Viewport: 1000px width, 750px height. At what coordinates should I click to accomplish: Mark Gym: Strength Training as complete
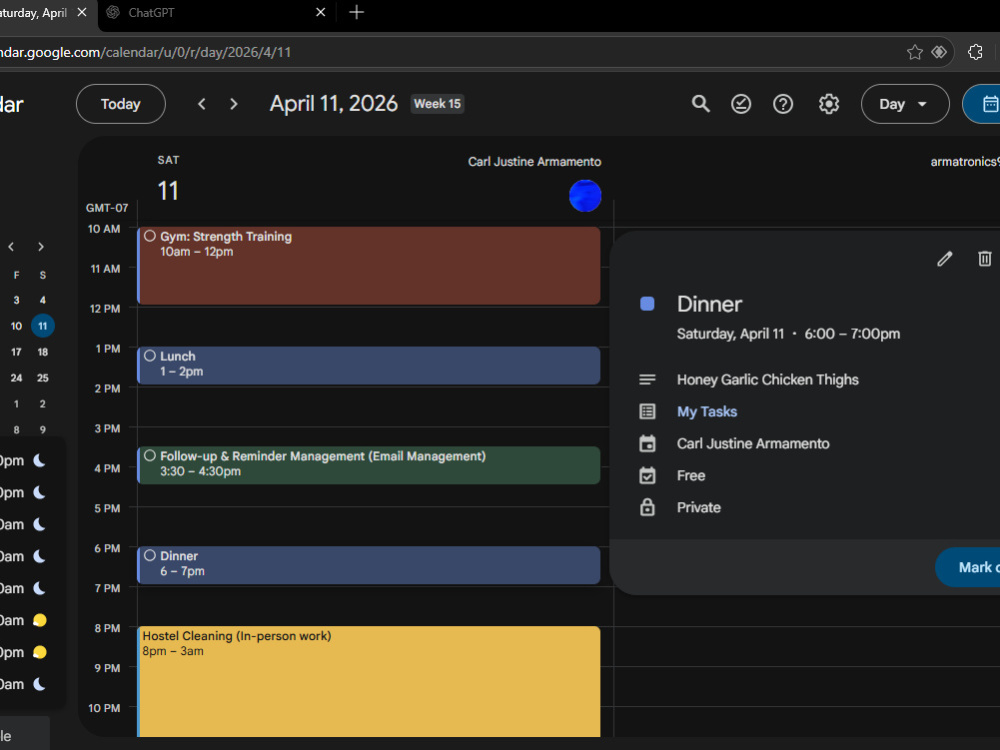pos(150,236)
